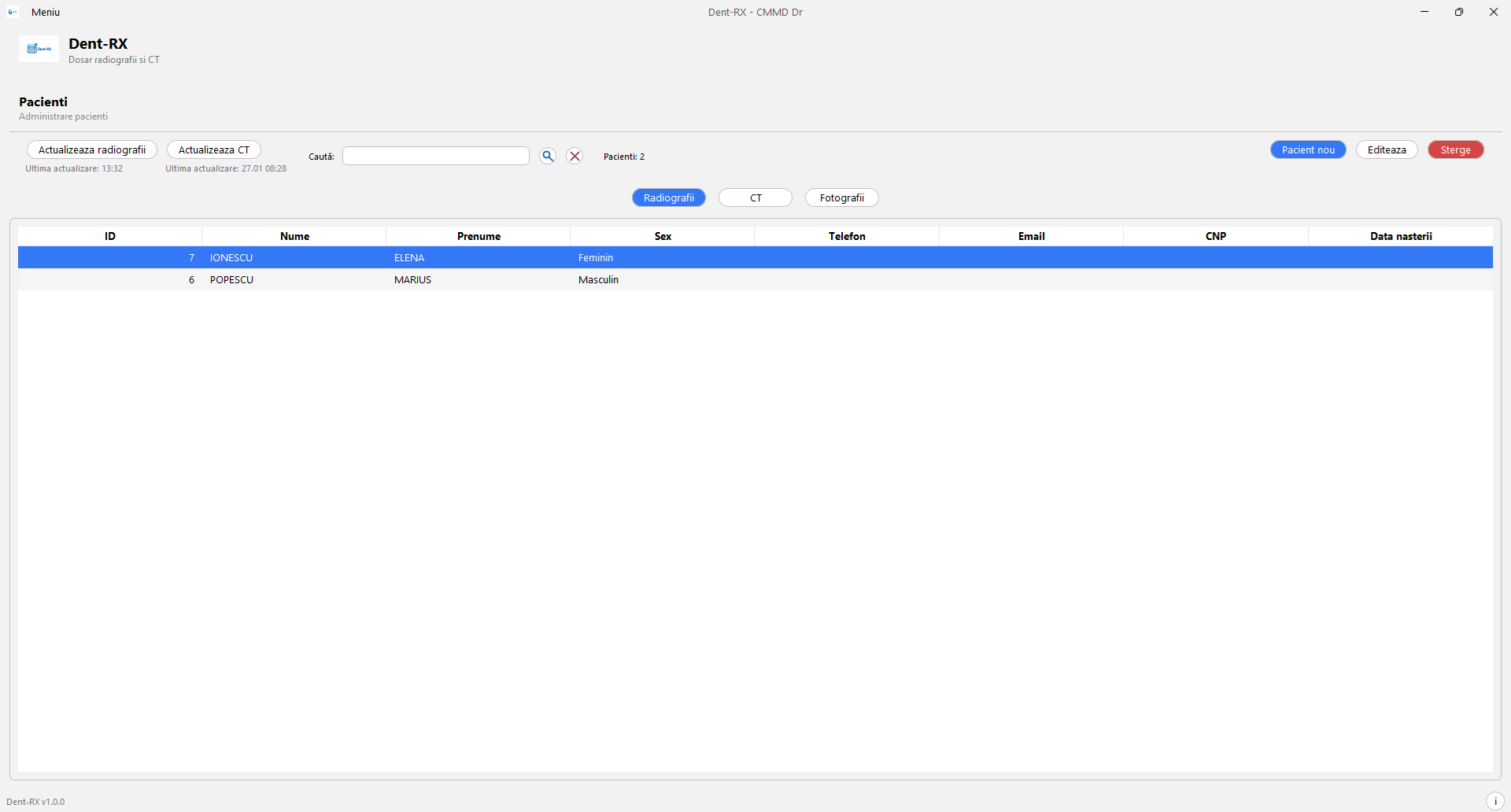This screenshot has height=812, width=1511.
Task: Click the Actualizeaza radiografii button
Action: [x=92, y=149]
